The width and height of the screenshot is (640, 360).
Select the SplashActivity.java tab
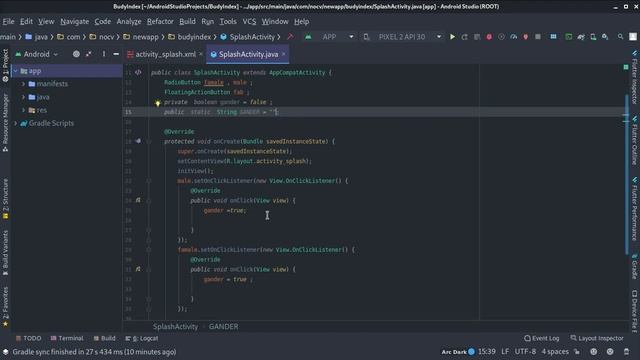[x=248, y=54]
